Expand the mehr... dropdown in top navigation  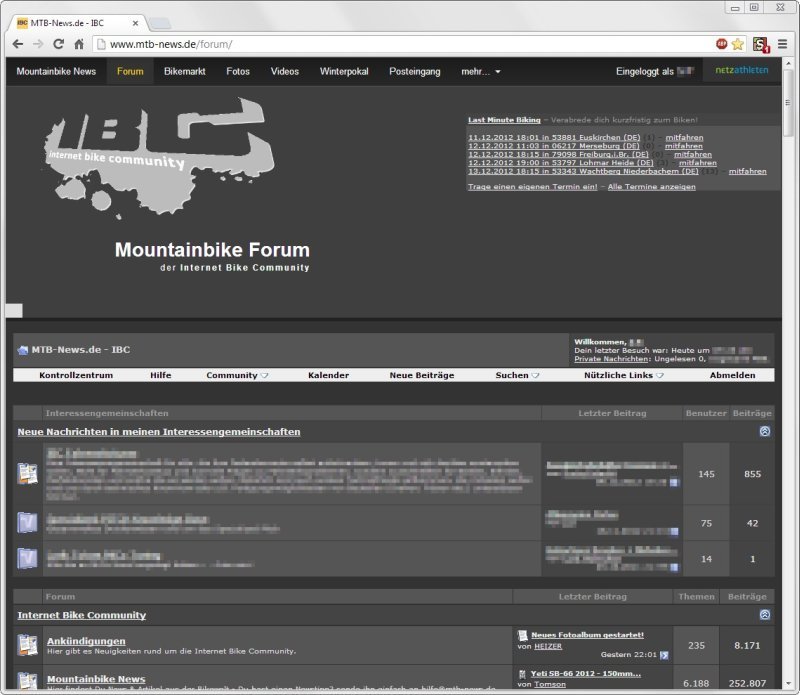click(481, 71)
